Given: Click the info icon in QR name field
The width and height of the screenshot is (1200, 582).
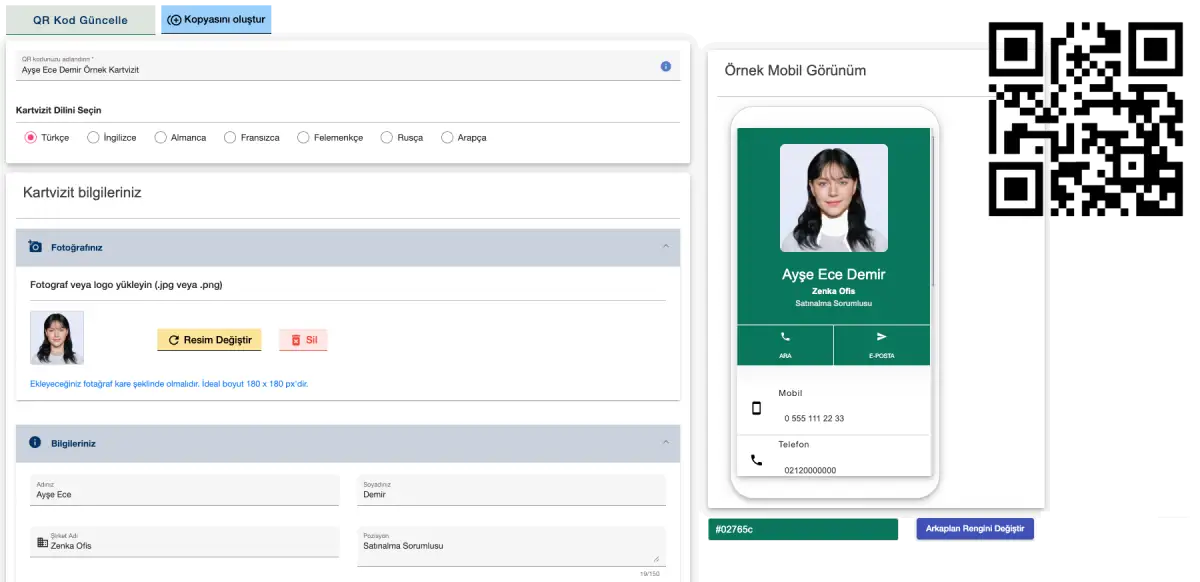Looking at the screenshot, I should point(666,66).
